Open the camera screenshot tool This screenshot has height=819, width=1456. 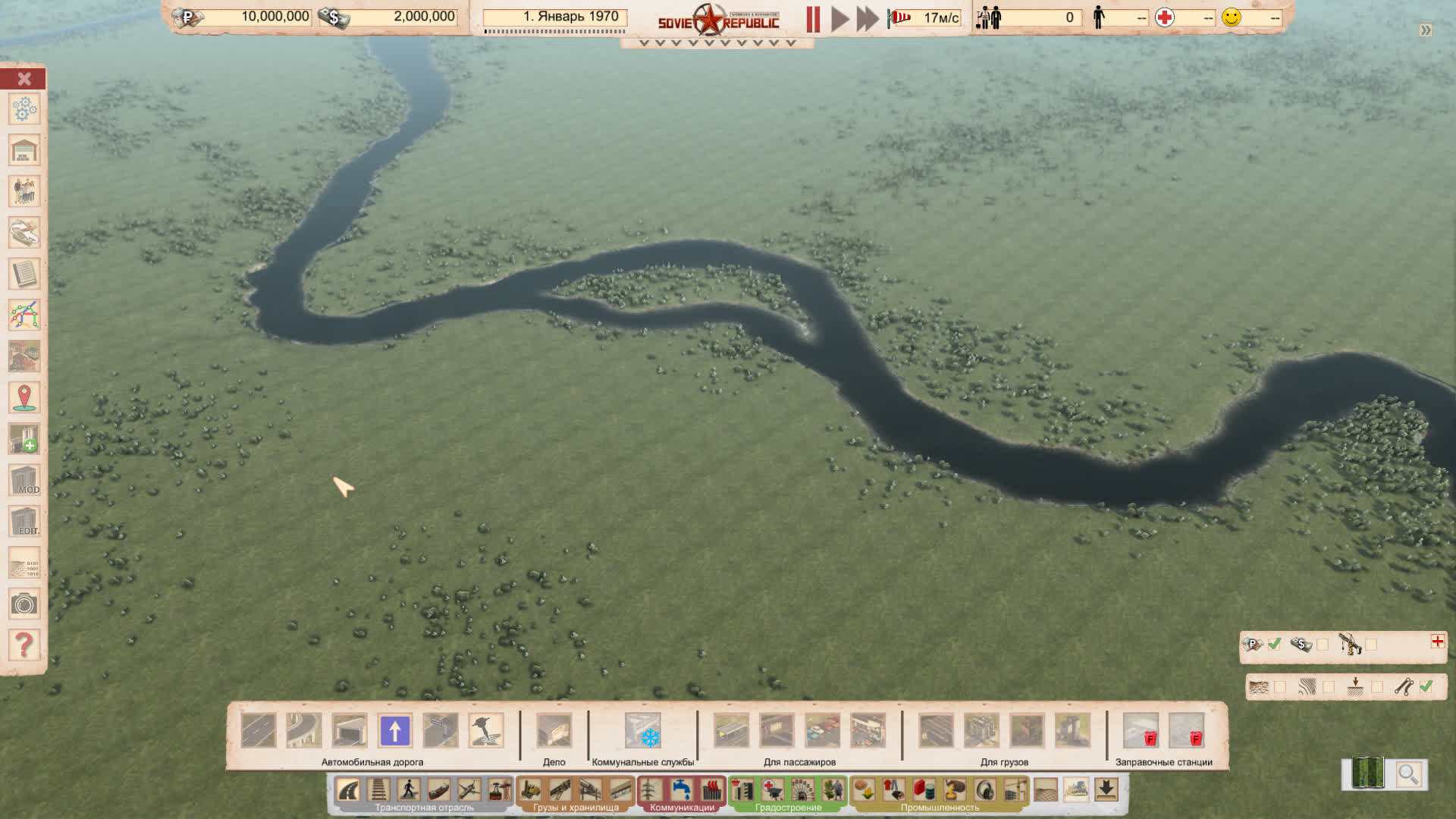click(x=24, y=604)
